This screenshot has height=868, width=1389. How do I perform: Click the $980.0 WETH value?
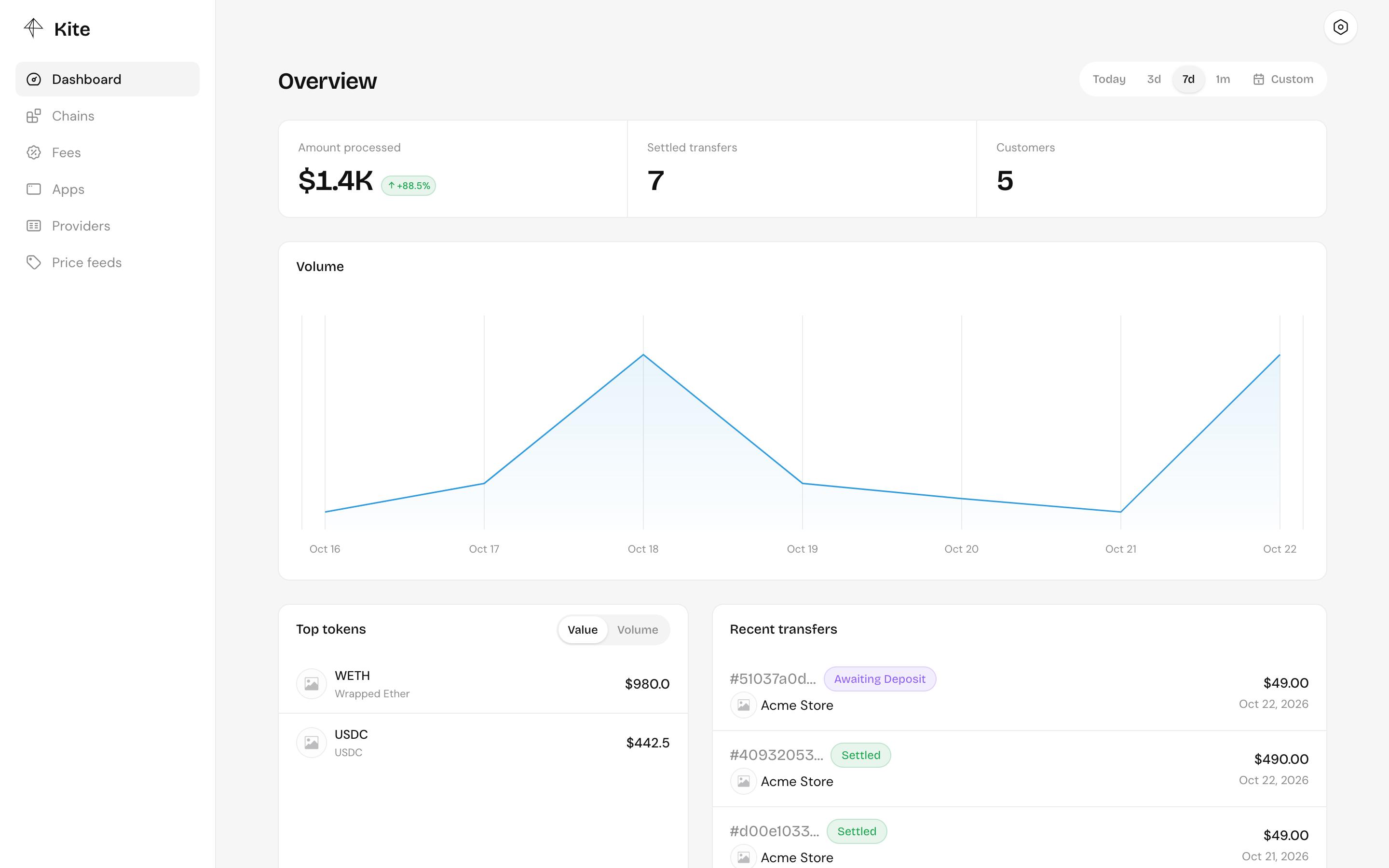pyautogui.click(x=647, y=684)
